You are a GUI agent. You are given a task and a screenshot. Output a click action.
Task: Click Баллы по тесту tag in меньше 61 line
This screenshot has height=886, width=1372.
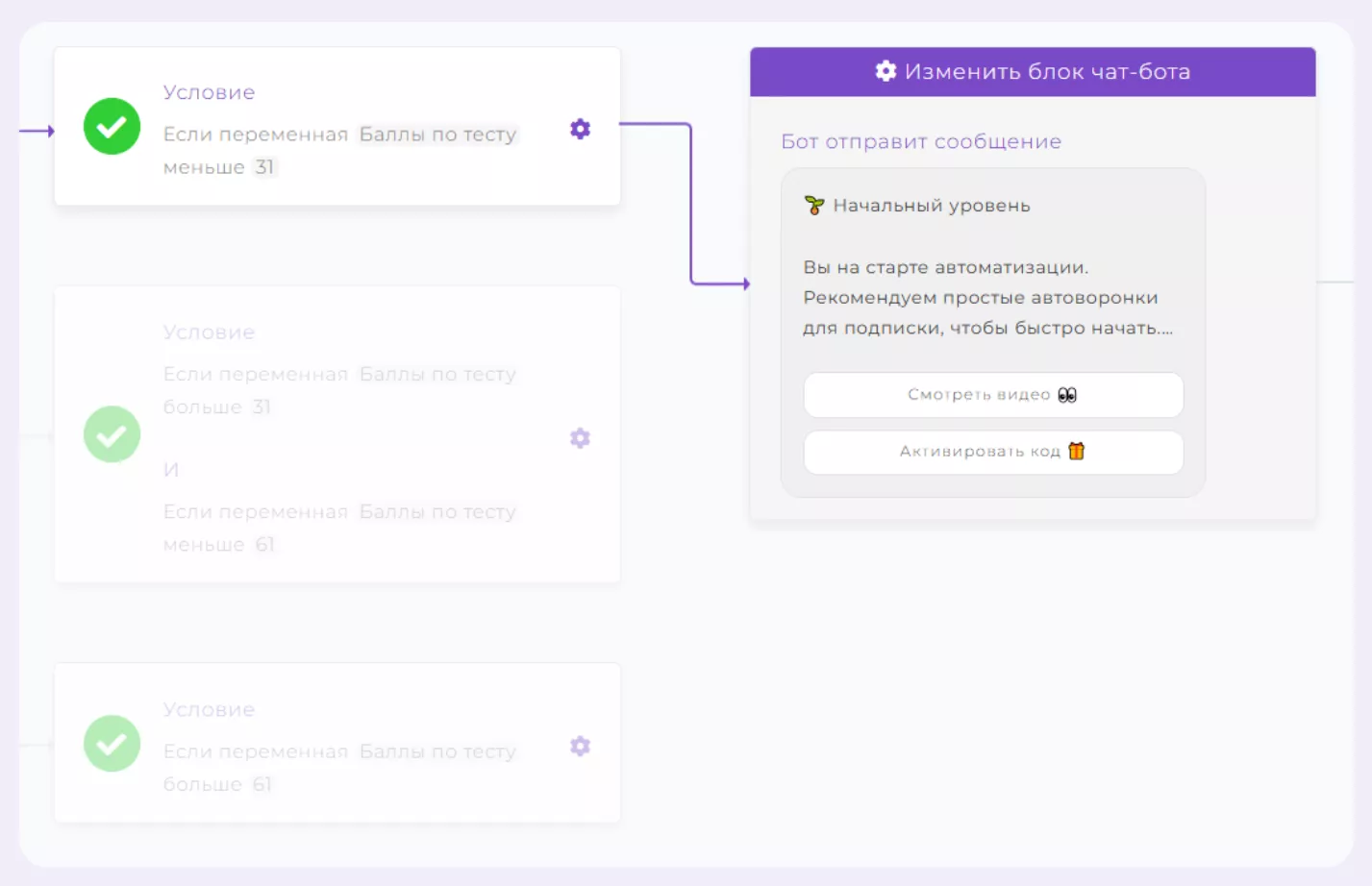click(x=437, y=512)
